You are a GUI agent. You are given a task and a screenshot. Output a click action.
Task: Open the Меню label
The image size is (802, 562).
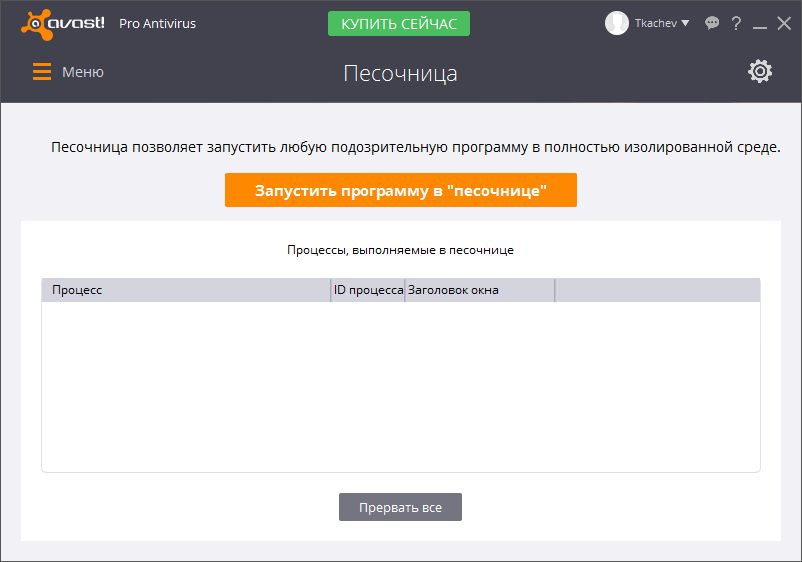click(83, 72)
